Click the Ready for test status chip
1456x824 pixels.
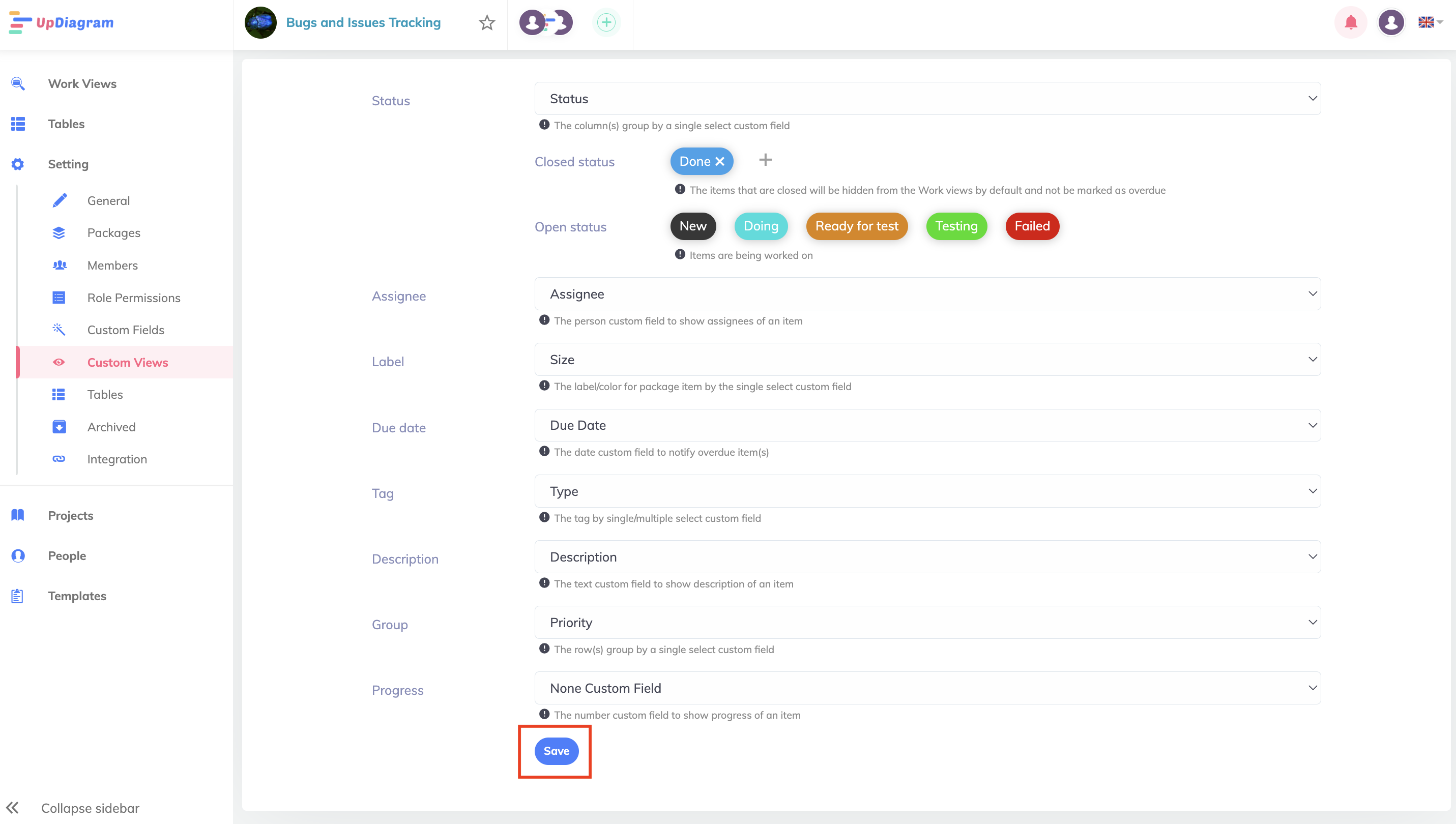tap(857, 226)
